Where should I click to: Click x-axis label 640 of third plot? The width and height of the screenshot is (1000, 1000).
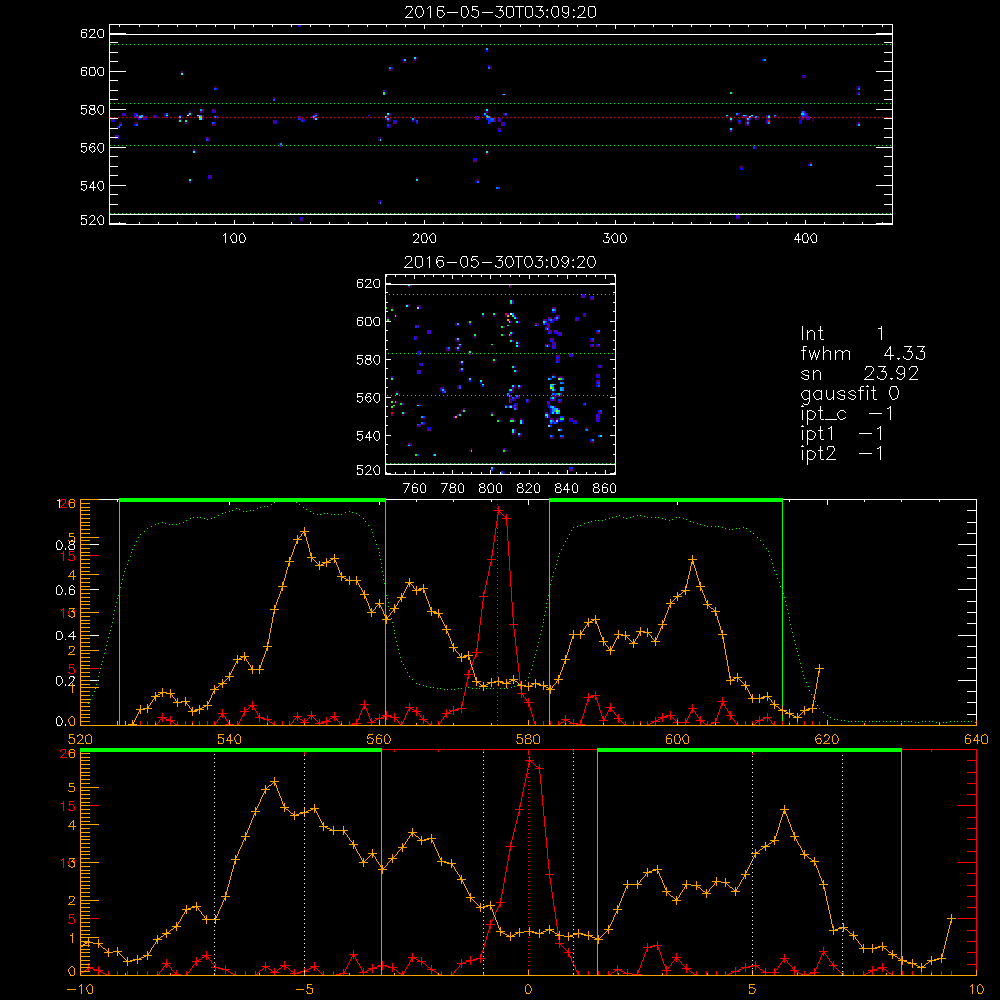pos(976,739)
